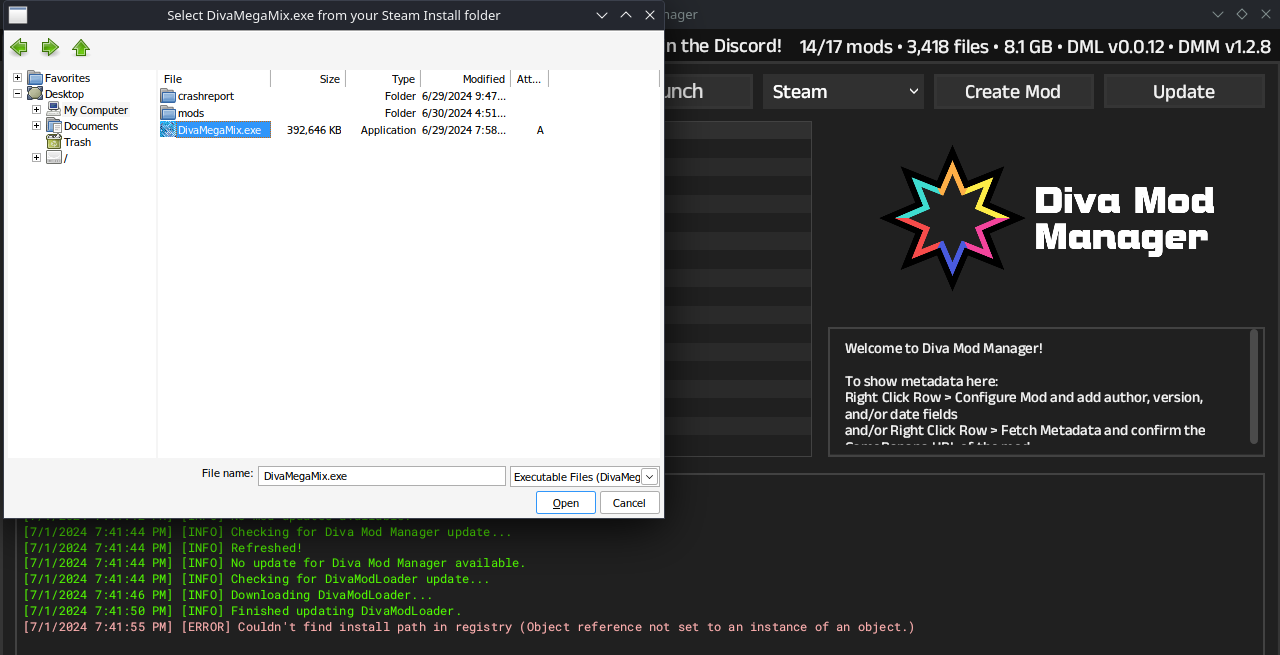Click the Cancel button

[x=629, y=503]
